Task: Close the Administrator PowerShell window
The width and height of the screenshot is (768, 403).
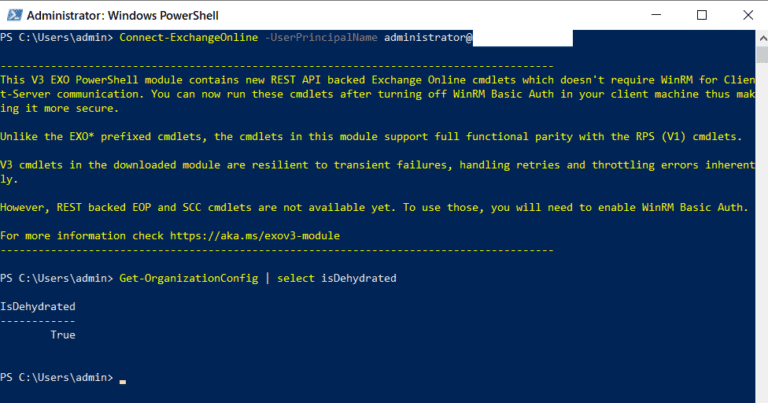Action: (747, 15)
